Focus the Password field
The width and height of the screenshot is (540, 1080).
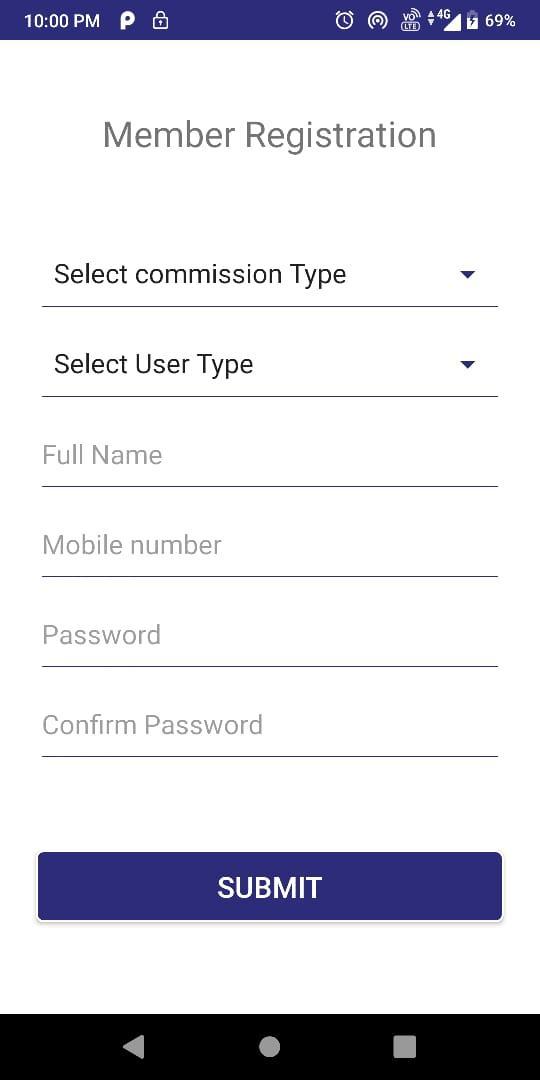pos(270,637)
